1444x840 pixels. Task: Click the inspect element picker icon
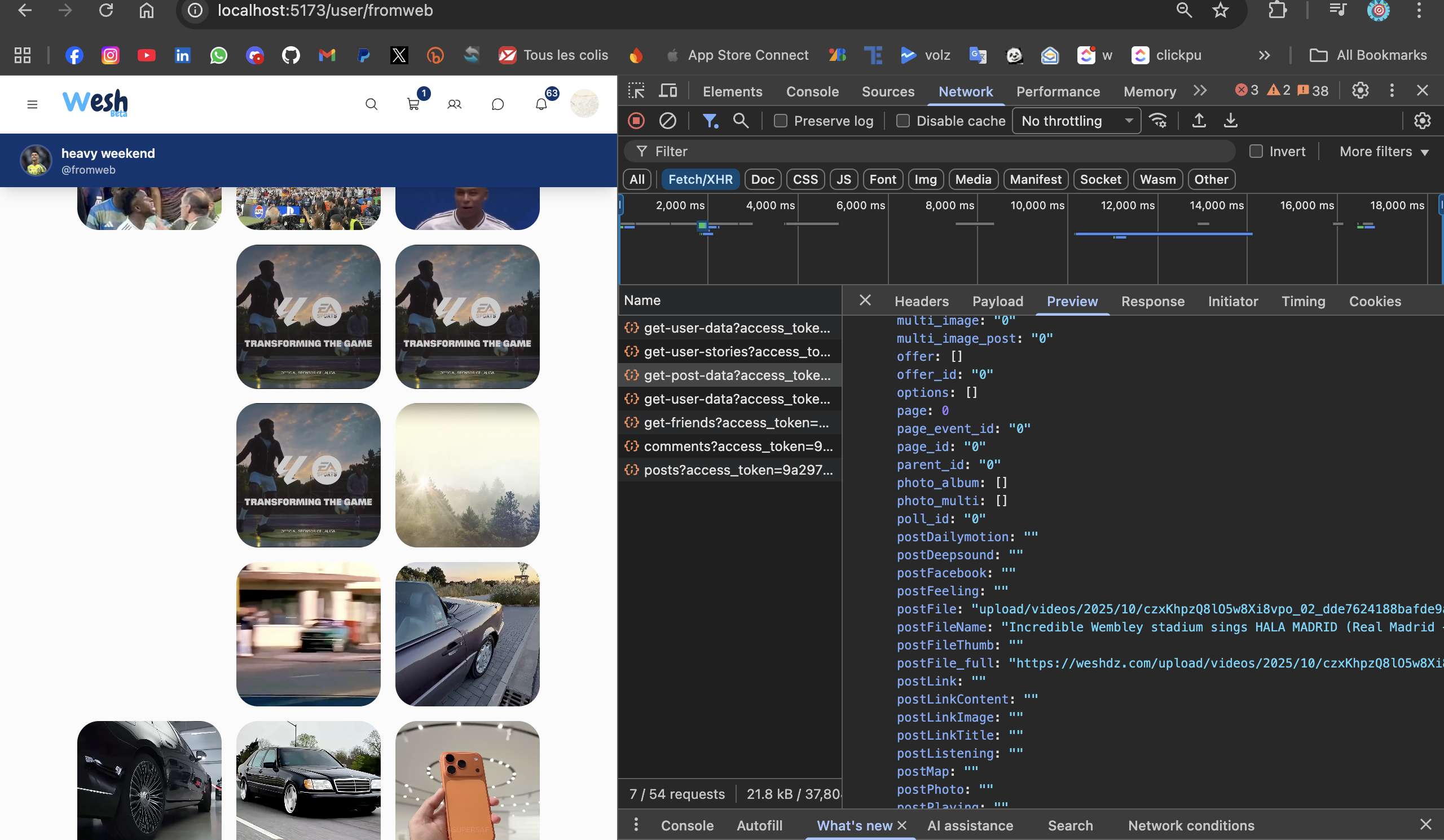636,91
